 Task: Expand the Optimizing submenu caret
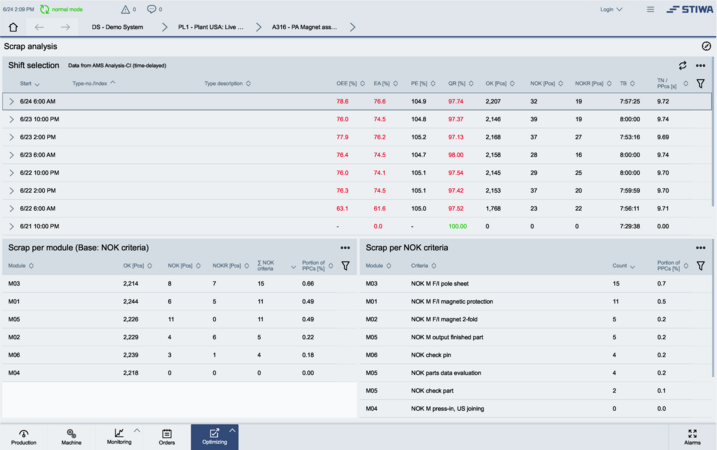coord(232,430)
